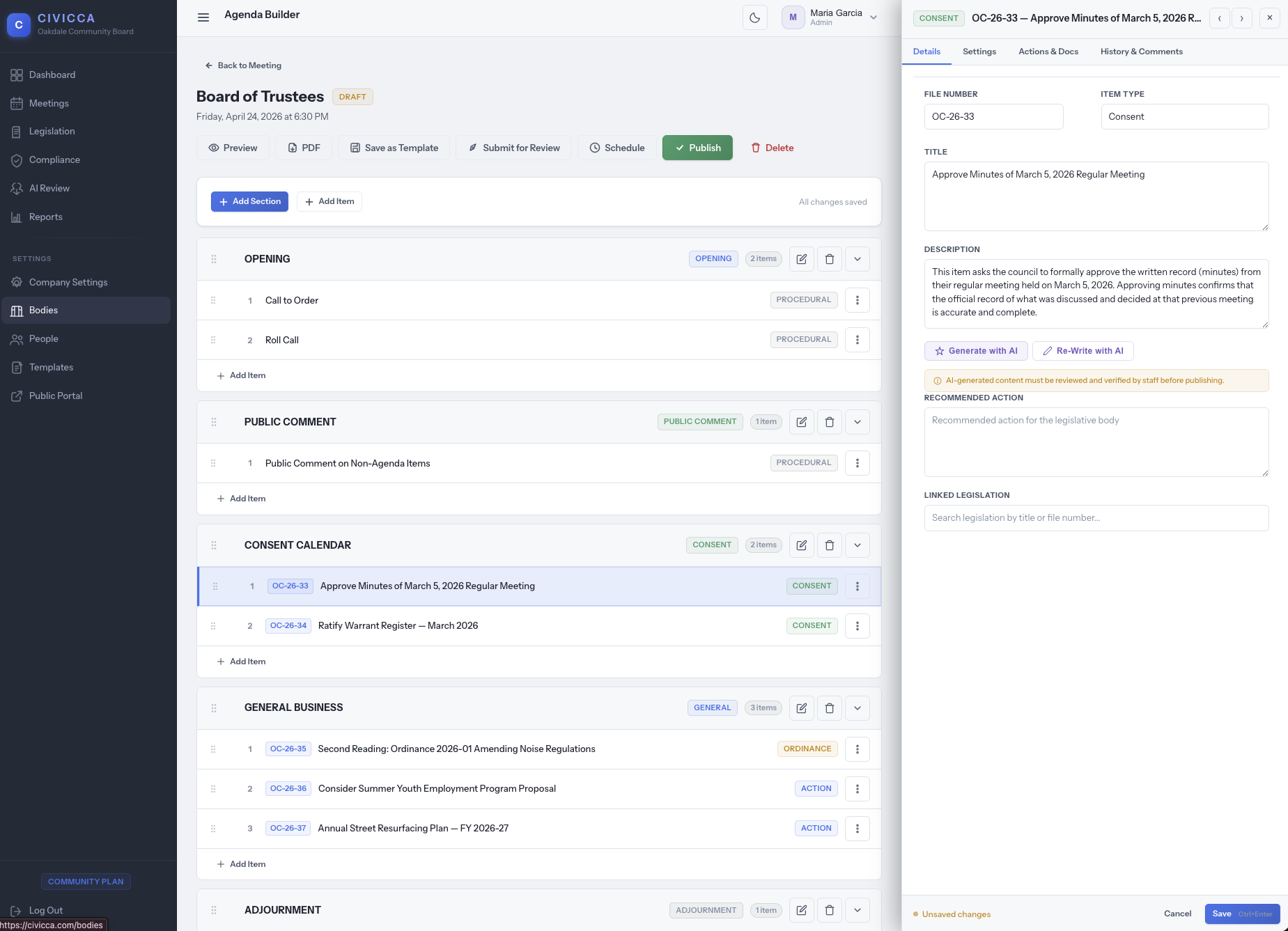This screenshot has height=931, width=1288.
Task: Open the History & Comments tab
Action: pyautogui.click(x=1141, y=51)
